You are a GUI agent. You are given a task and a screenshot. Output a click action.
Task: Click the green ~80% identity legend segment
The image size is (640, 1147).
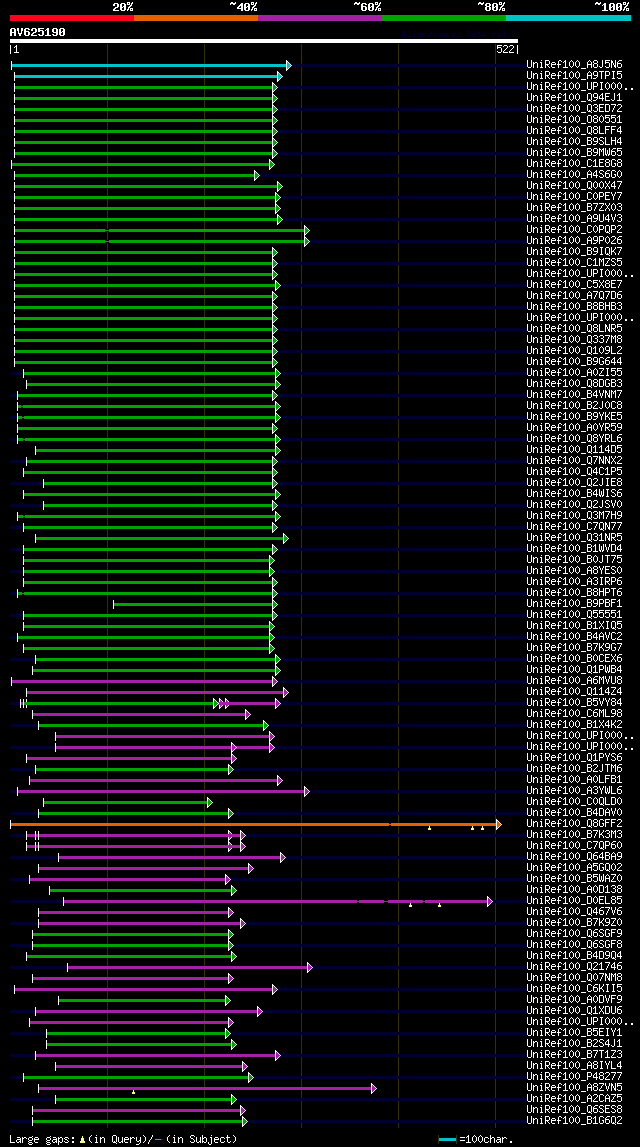click(444, 18)
